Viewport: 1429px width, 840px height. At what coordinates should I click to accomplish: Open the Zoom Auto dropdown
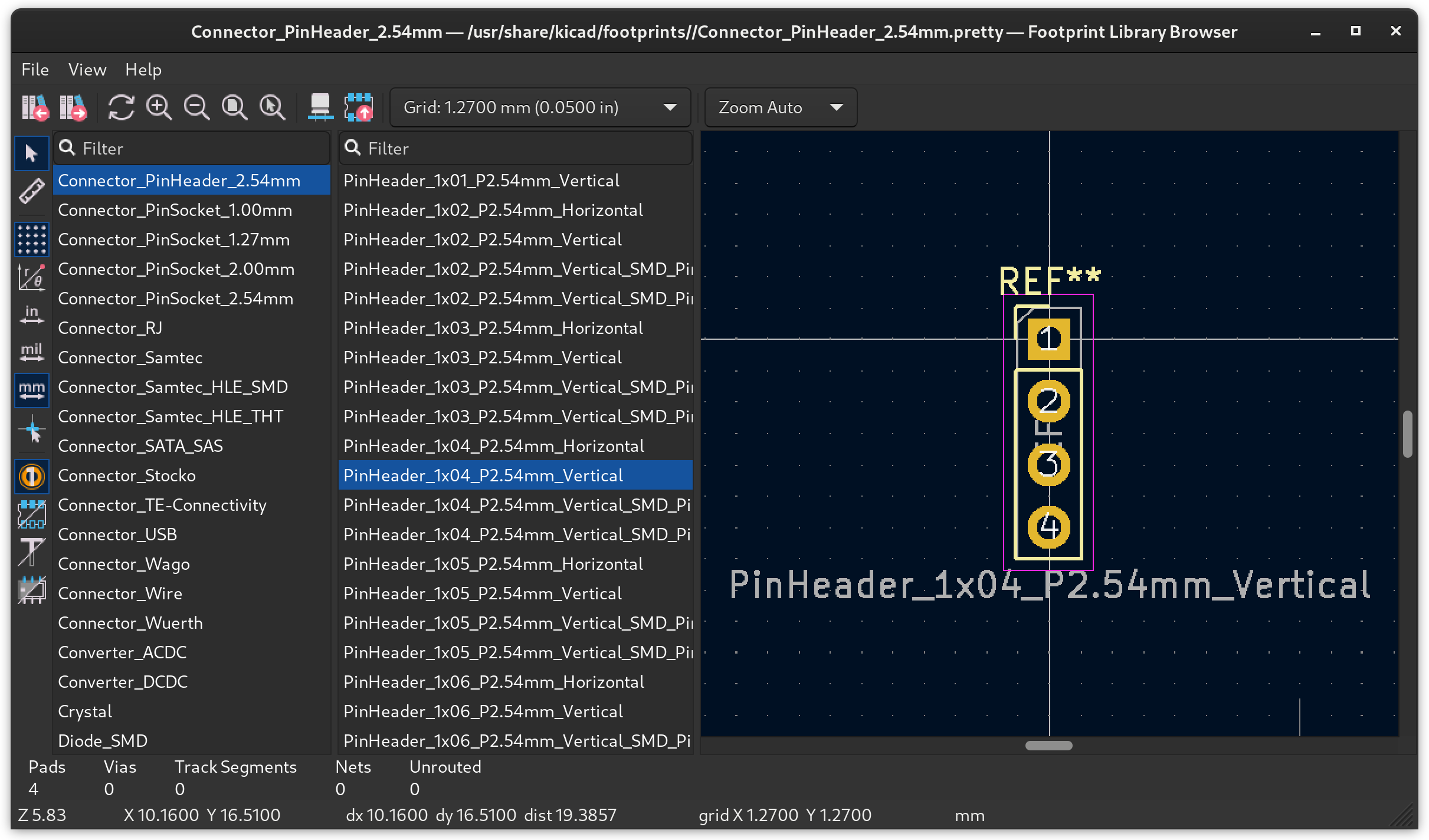pyautogui.click(x=837, y=107)
